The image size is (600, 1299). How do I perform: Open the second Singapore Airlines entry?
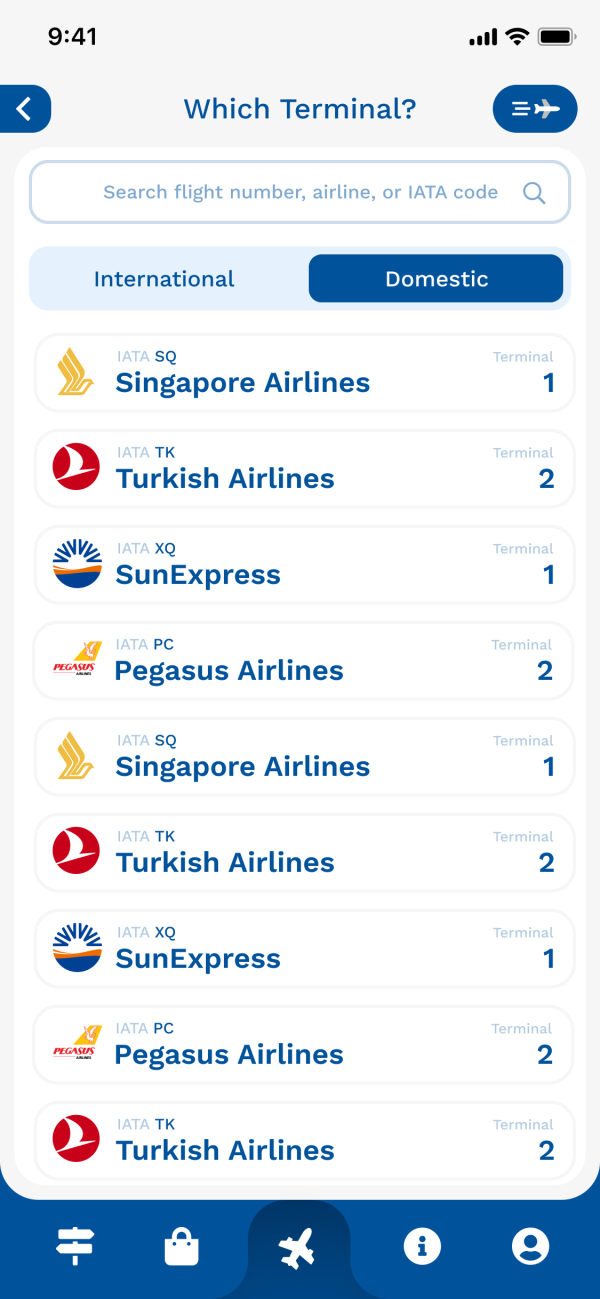[x=304, y=757]
